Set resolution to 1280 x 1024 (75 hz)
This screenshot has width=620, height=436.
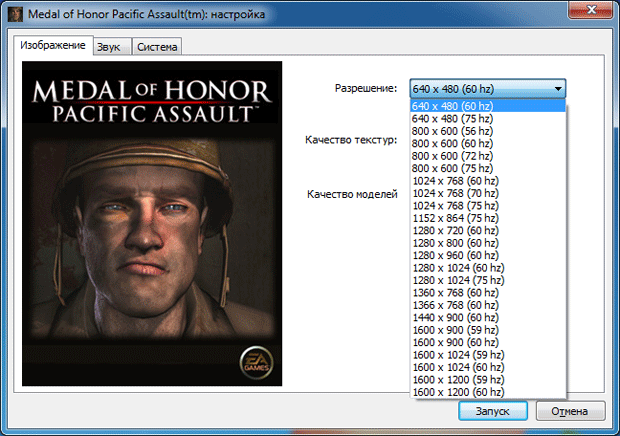[488, 280]
